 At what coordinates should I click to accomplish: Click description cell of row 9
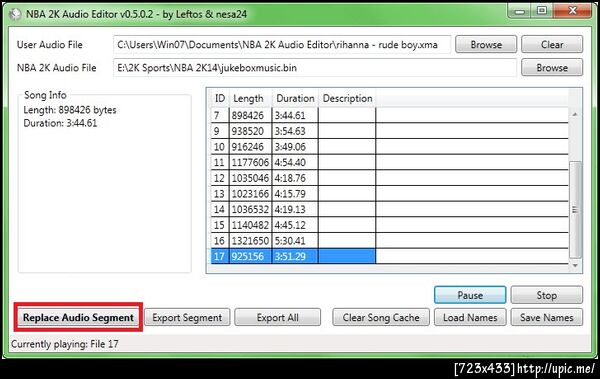point(347,131)
